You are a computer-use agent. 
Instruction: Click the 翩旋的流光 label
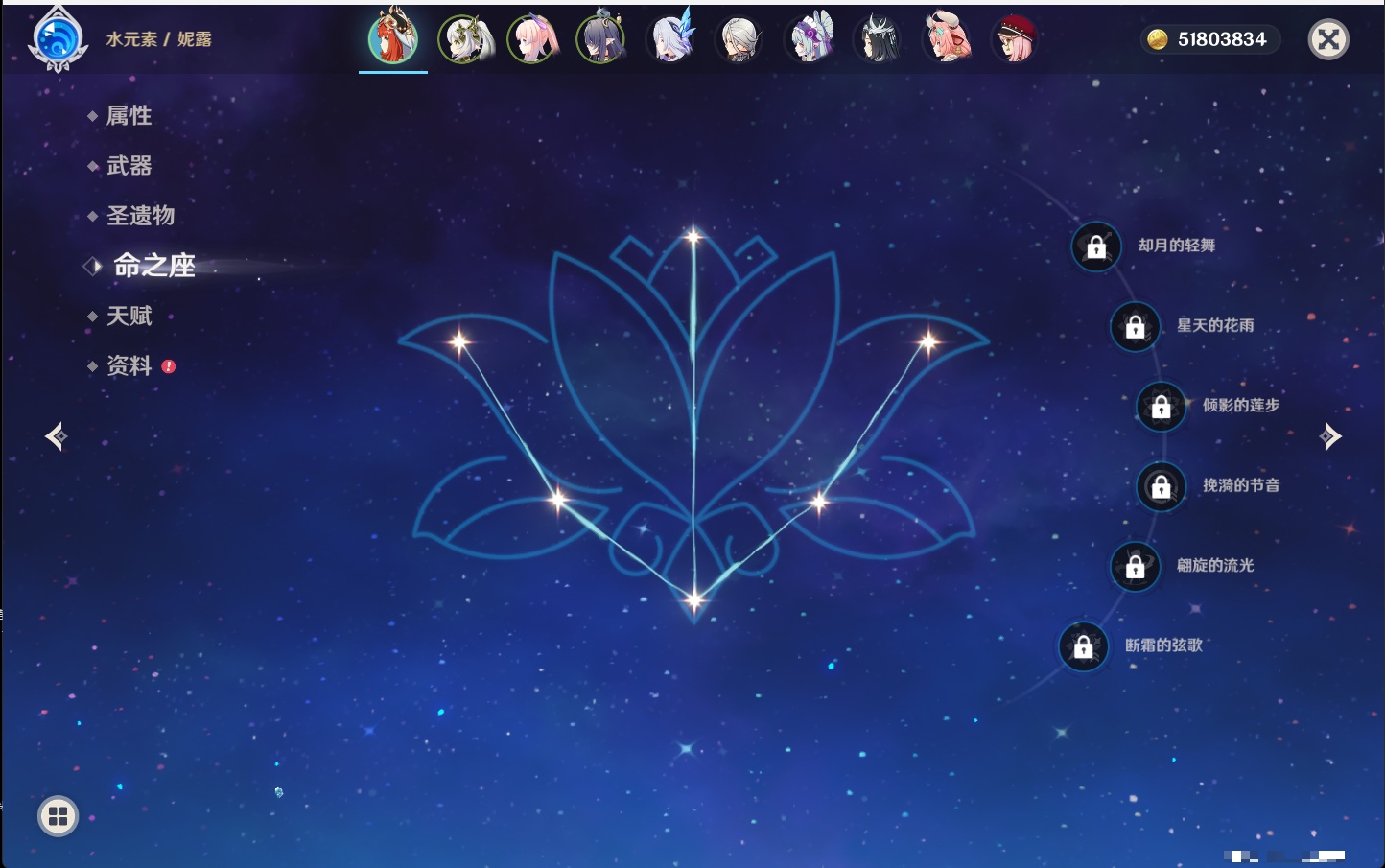(1215, 565)
